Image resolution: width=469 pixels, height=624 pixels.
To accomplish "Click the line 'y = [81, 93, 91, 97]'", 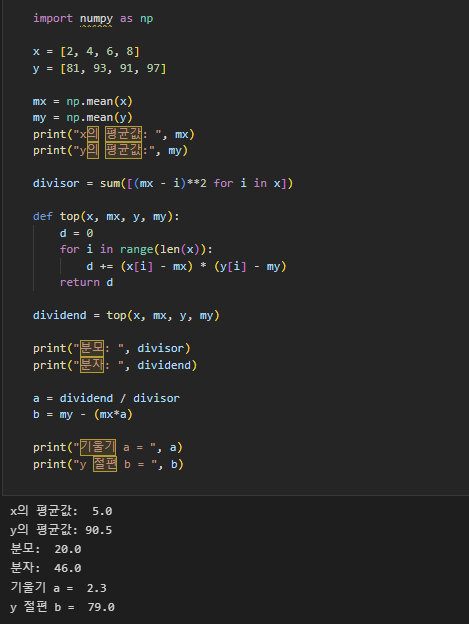I will point(99,68).
